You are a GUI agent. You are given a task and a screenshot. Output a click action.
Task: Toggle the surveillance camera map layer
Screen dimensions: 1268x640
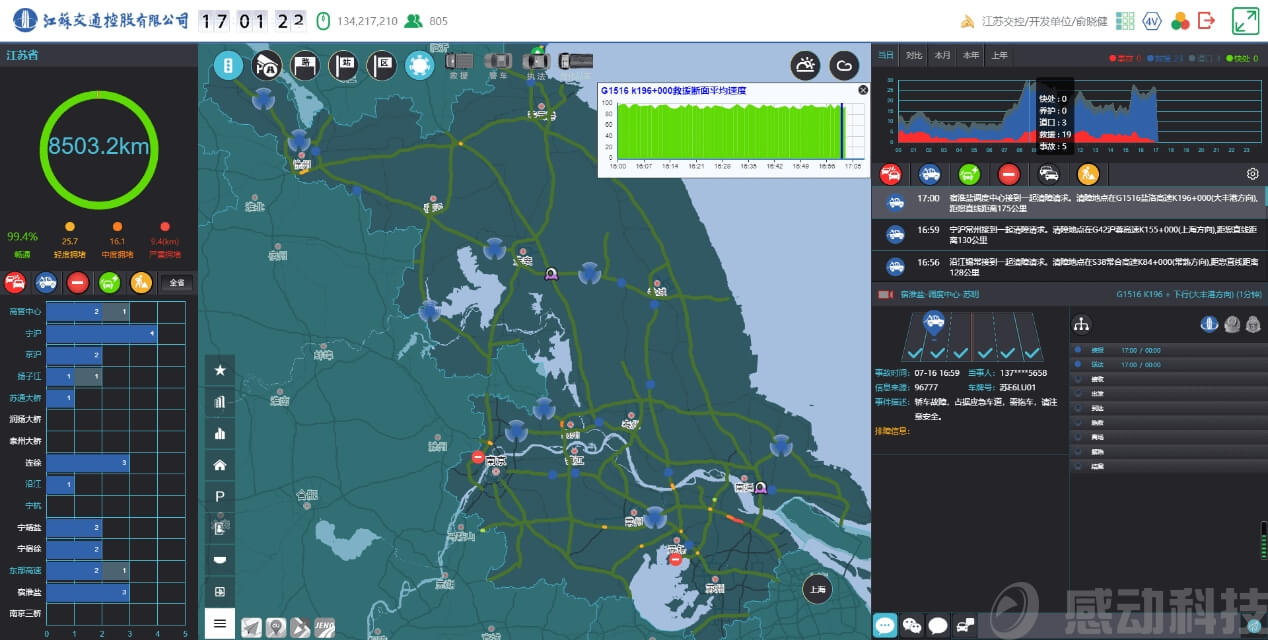click(x=267, y=66)
